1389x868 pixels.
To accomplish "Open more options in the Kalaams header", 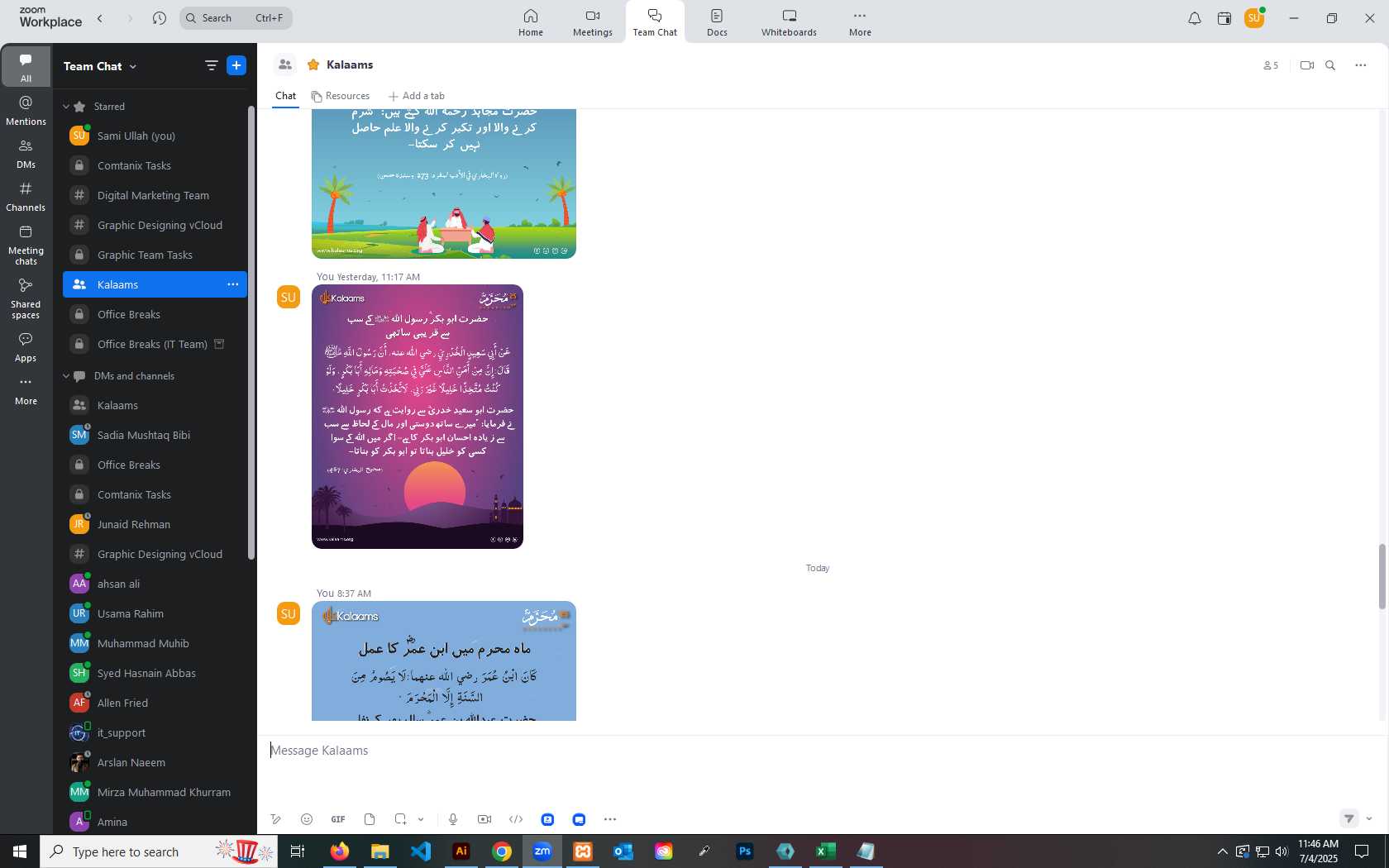I will [x=1361, y=65].
